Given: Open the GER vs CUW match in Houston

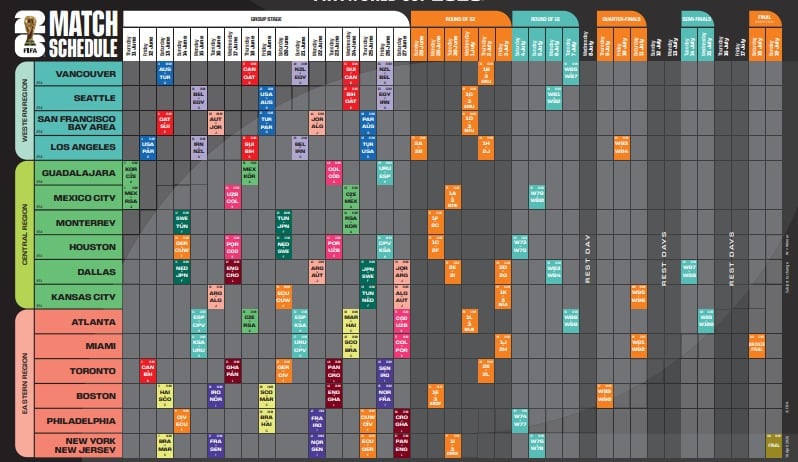Looking at the screenshot, I should point(182,247).
